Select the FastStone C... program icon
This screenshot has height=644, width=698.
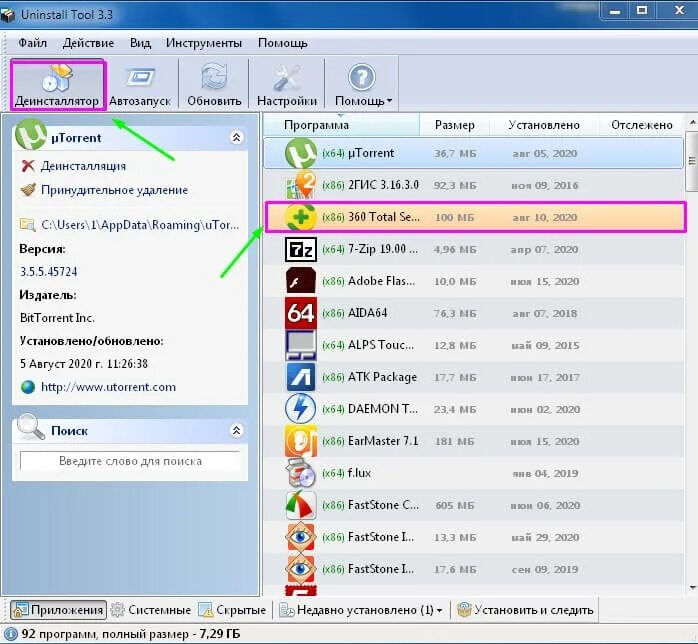pos(300,505)
